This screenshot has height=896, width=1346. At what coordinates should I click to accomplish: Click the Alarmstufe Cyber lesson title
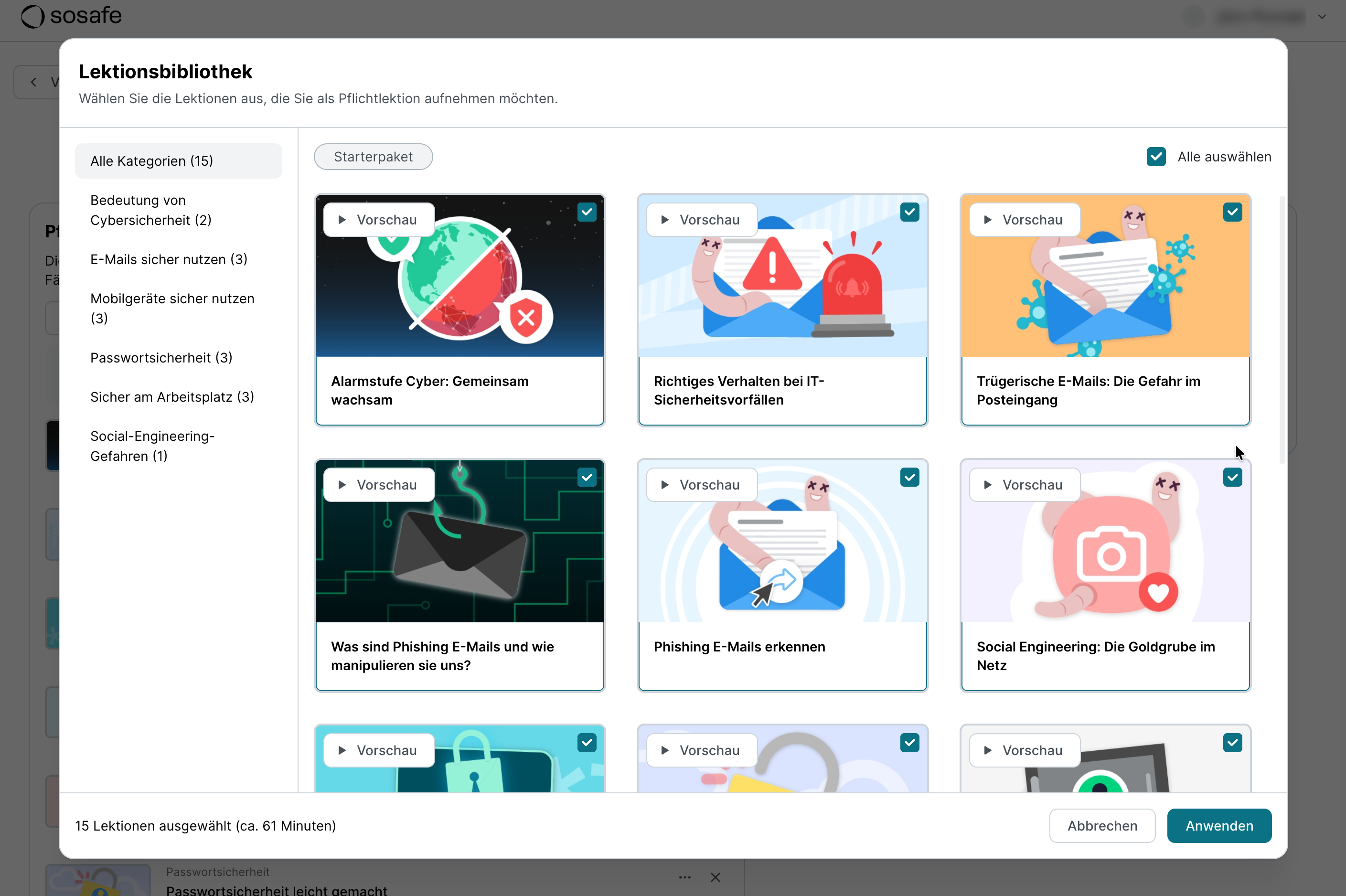tap(429, 390)
